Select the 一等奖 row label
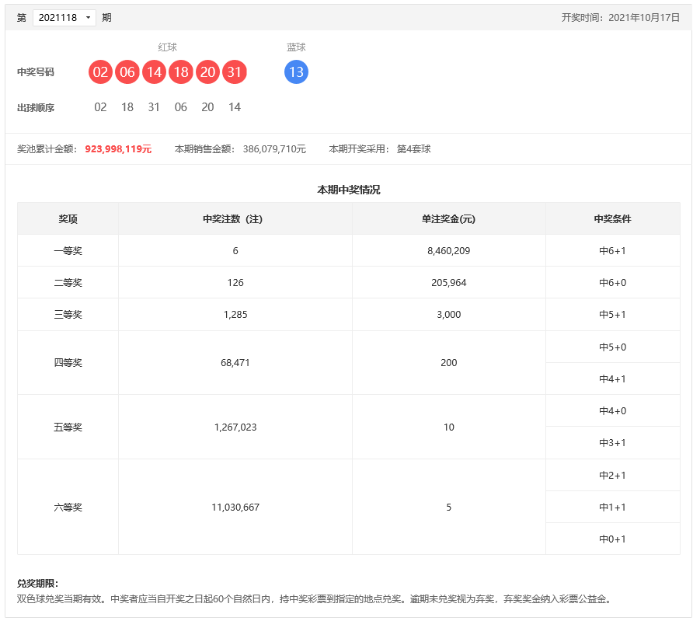Screen dimensions: 700x621 click(x=68, y=251)
